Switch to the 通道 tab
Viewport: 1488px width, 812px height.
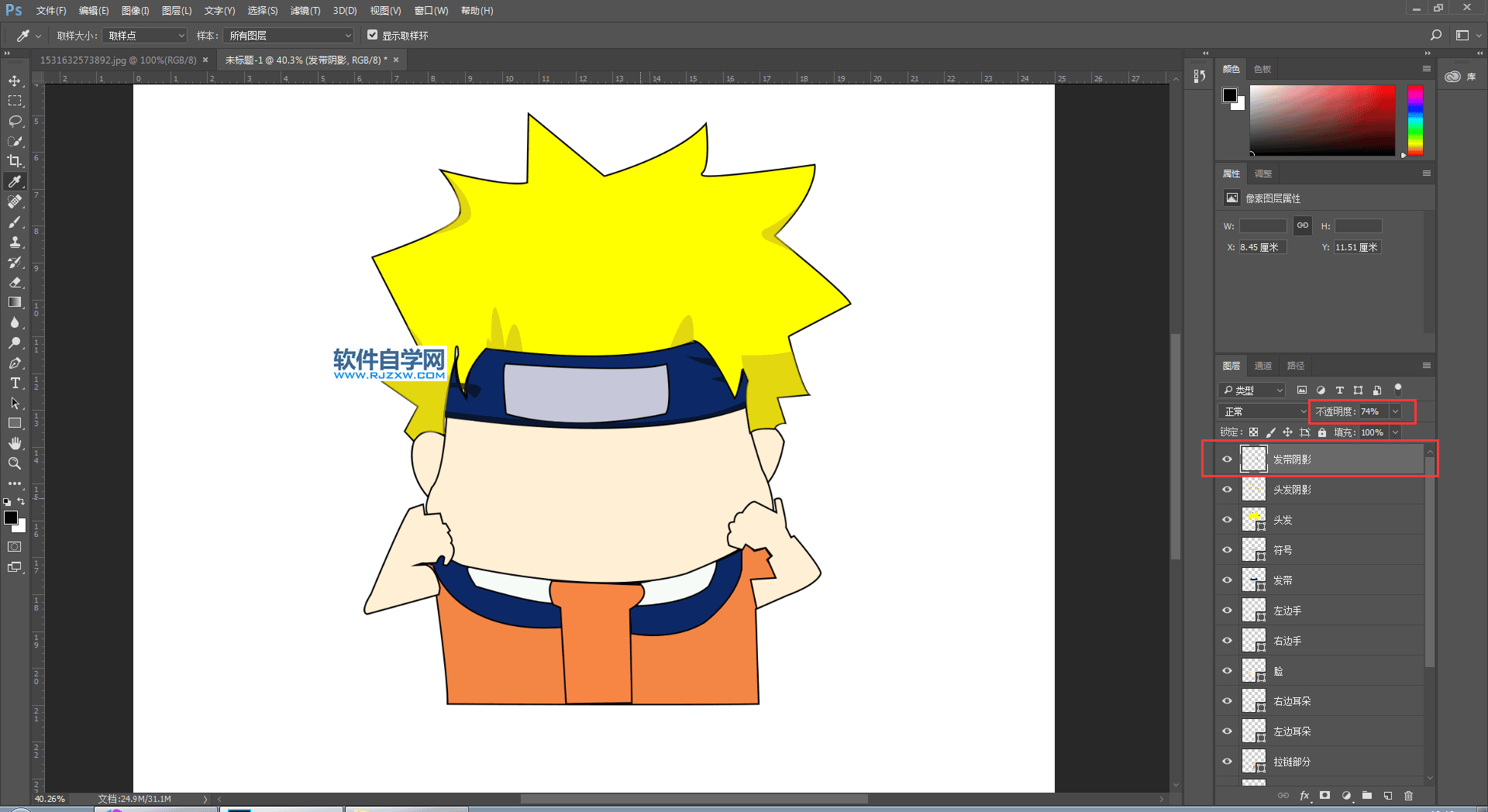pyautogui.click(x=1263, y=366)
